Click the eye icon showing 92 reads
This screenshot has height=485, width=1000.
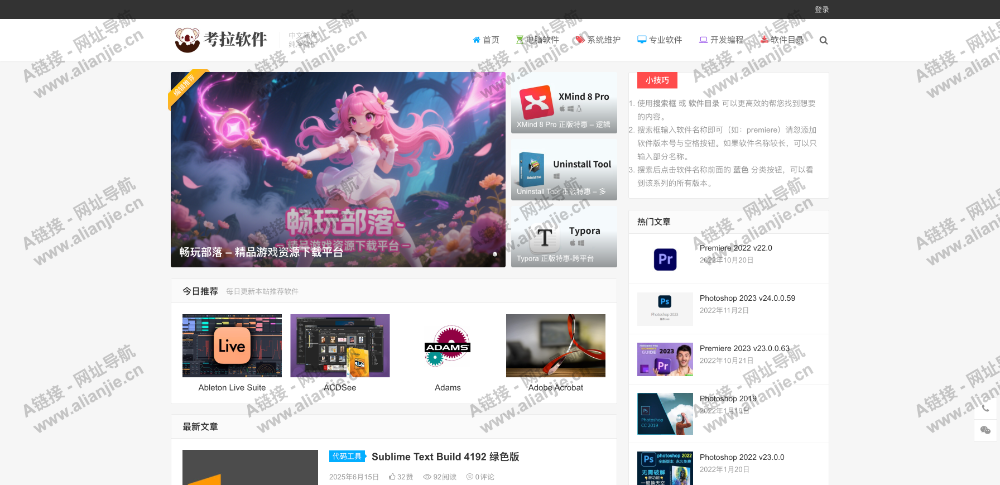[427, 477]
